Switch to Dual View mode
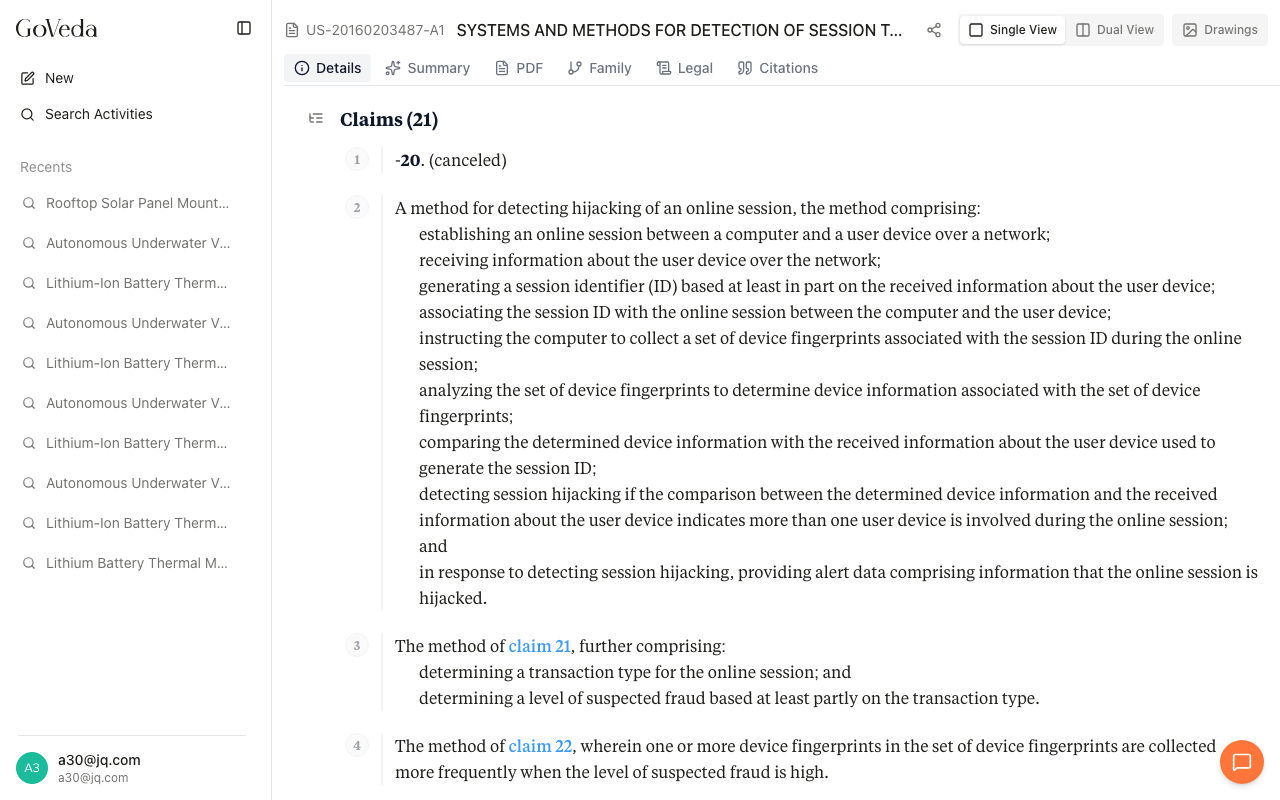Screen dimensions: 1280x800 [x=1114, y=30]
